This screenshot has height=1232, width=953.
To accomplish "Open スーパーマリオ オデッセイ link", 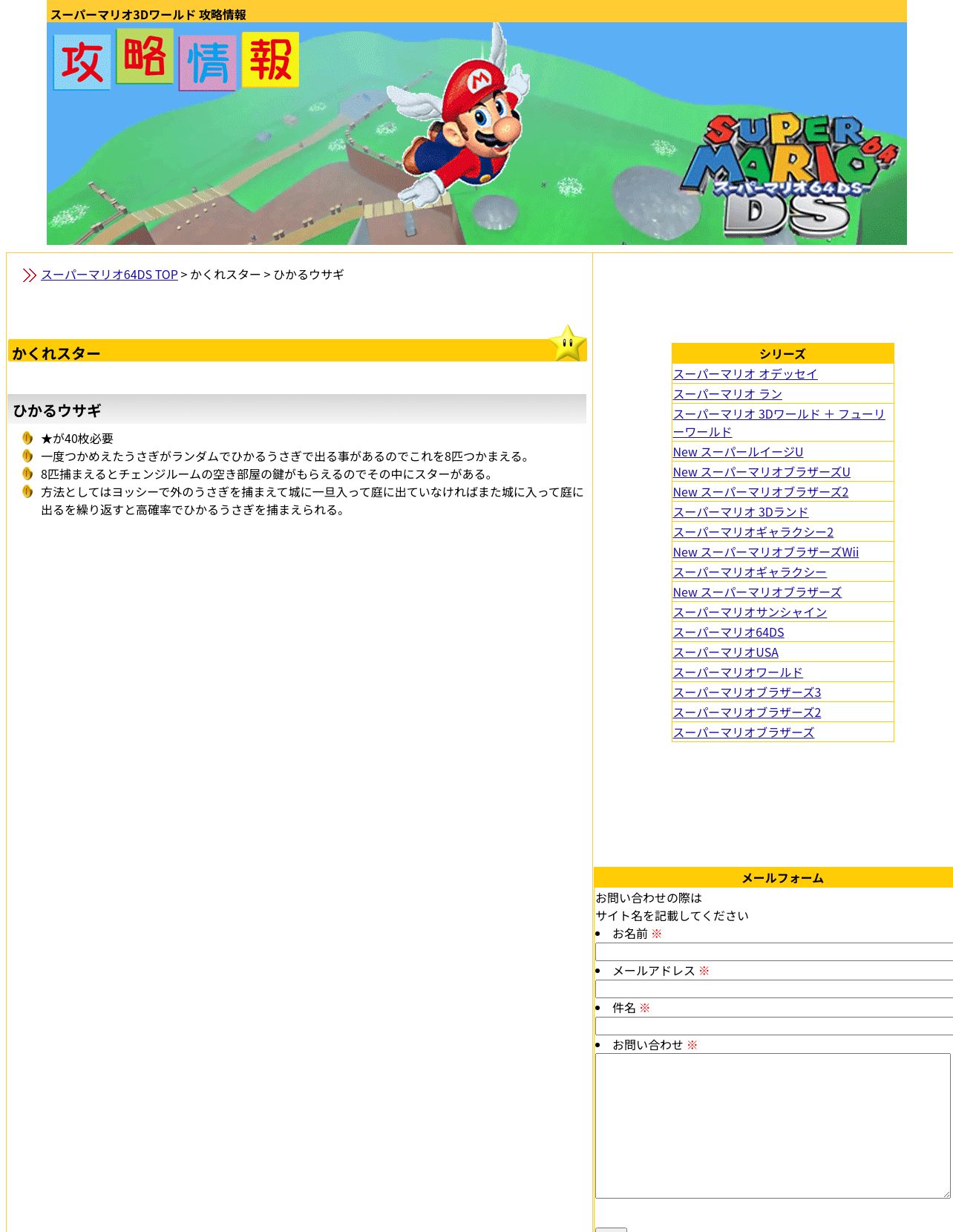I will [745, 374].
